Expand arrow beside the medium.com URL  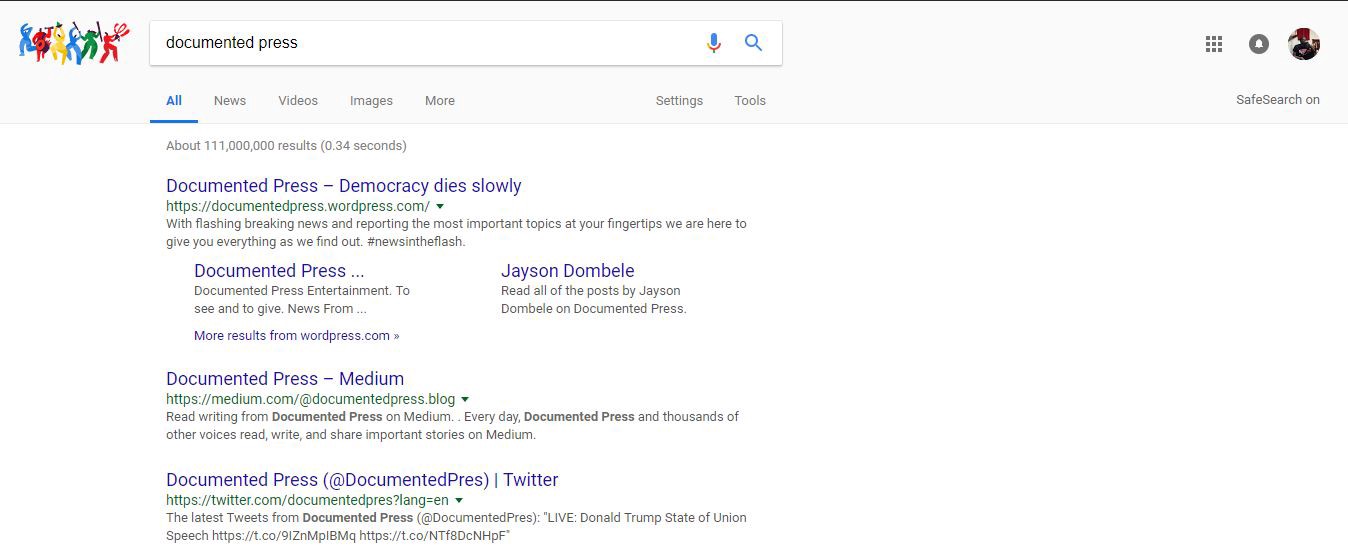tap(466, 400)
